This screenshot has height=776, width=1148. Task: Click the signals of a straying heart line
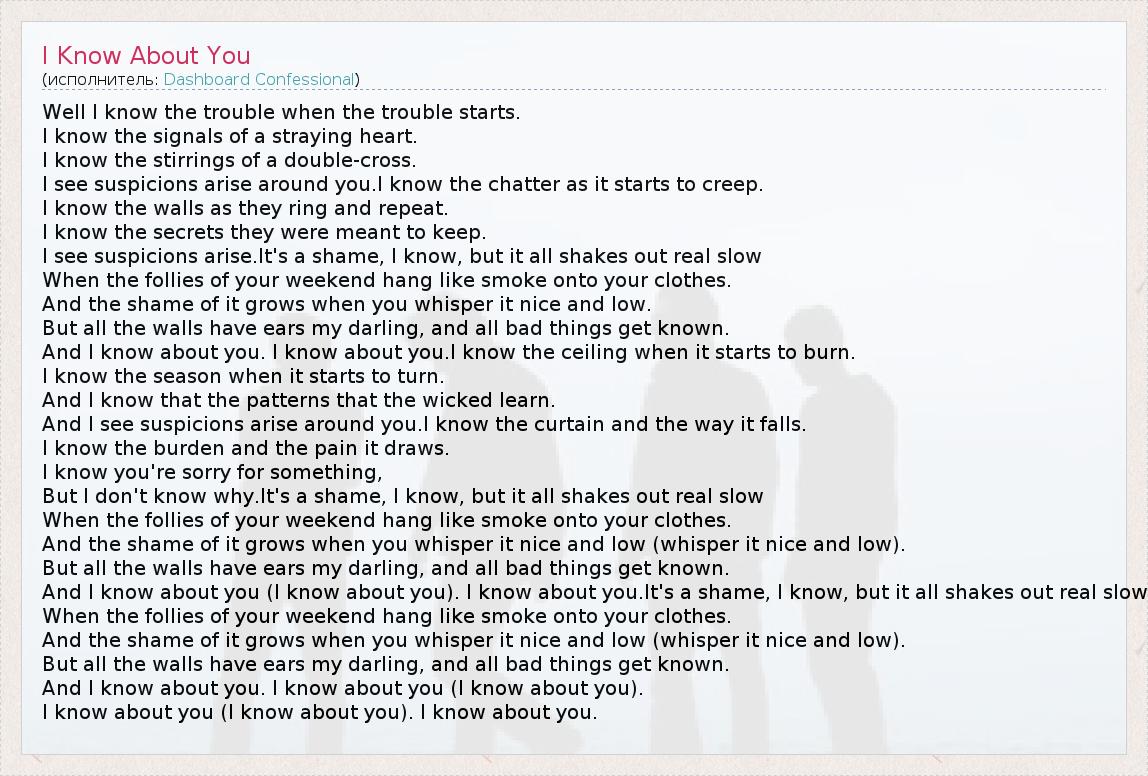229,136
